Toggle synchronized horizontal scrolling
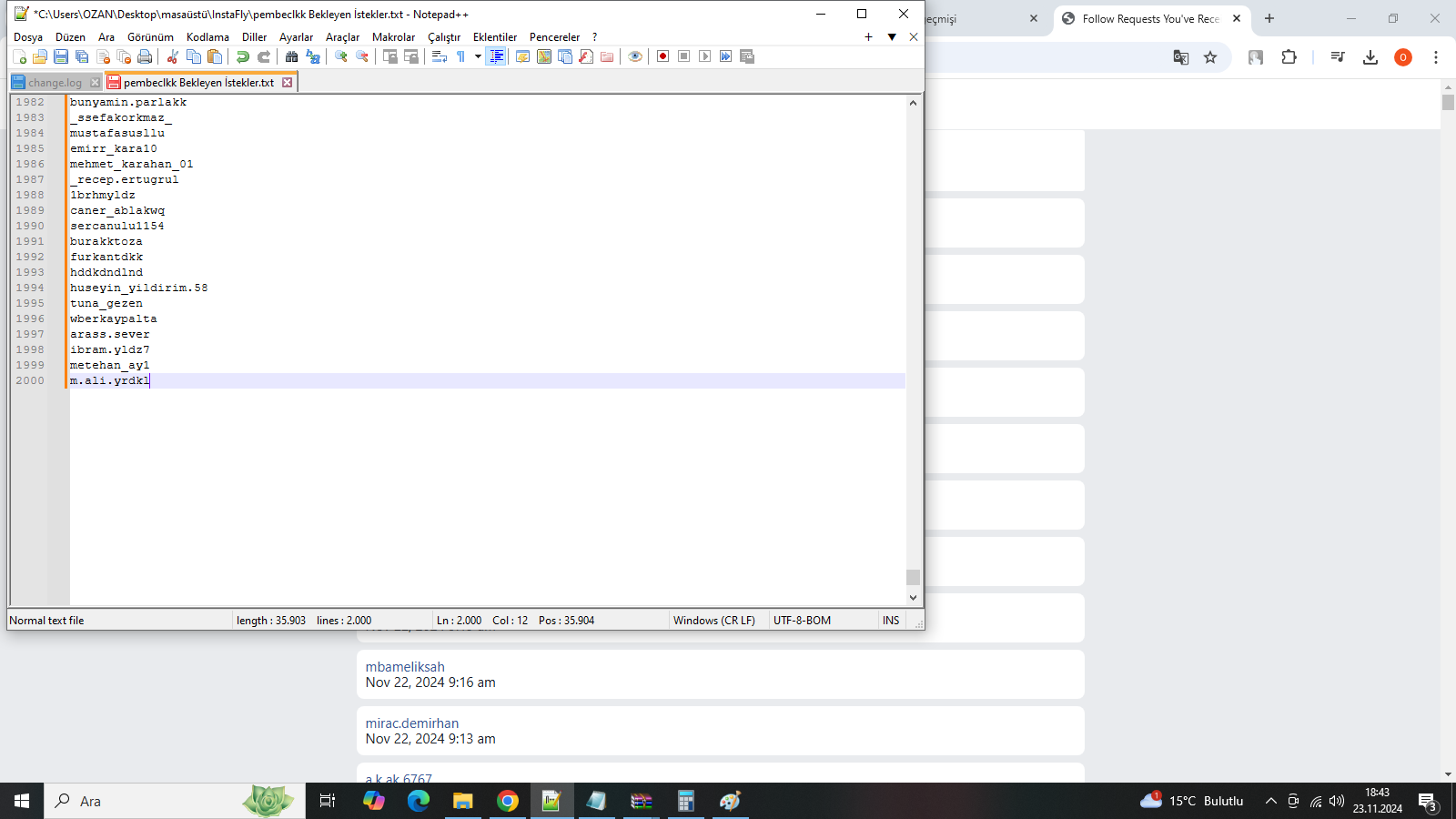The width and height of the screenshot is (1456, 819). click(x=411, y=56)
